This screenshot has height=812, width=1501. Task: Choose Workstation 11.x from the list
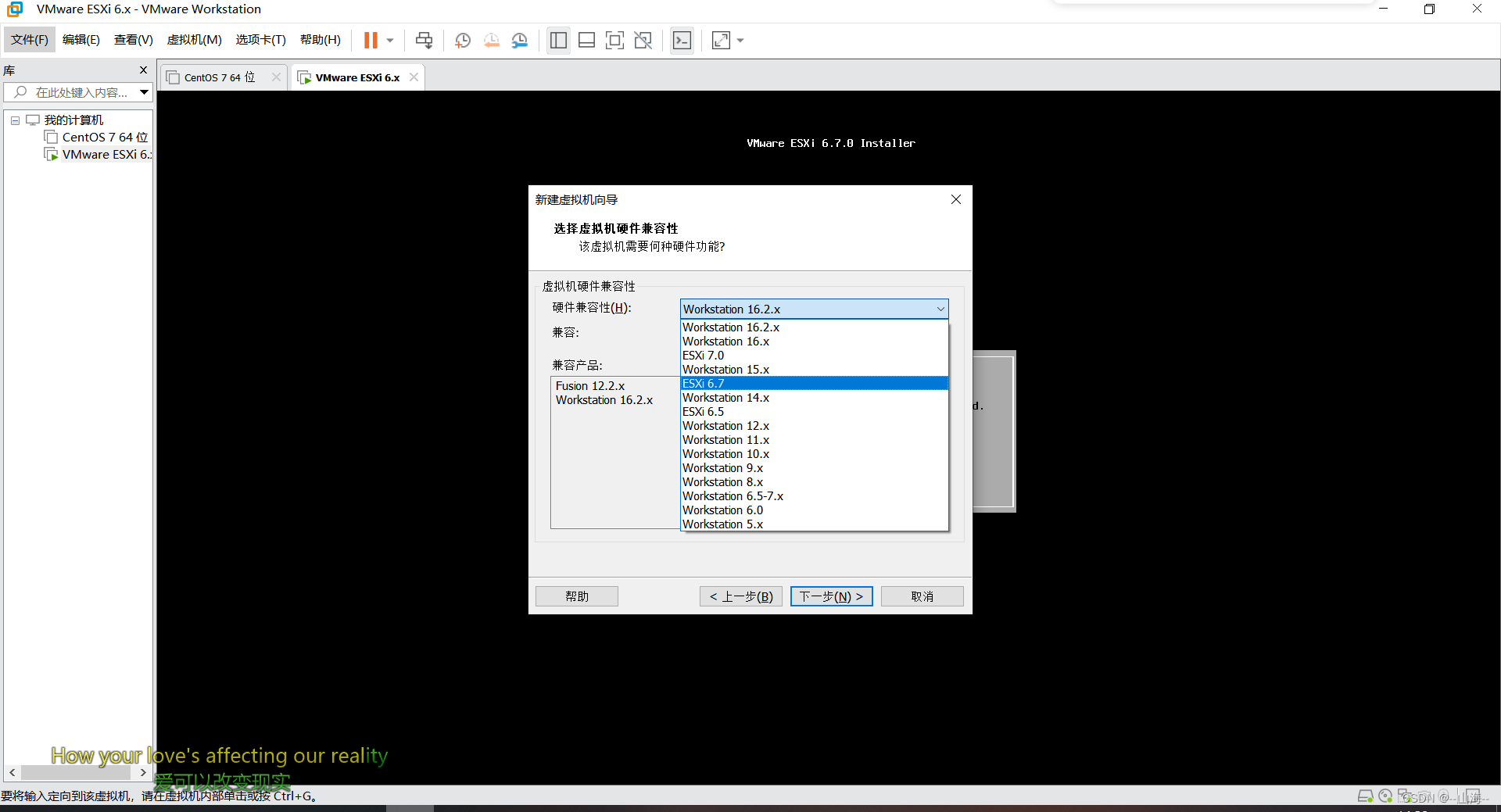[814, 439]
